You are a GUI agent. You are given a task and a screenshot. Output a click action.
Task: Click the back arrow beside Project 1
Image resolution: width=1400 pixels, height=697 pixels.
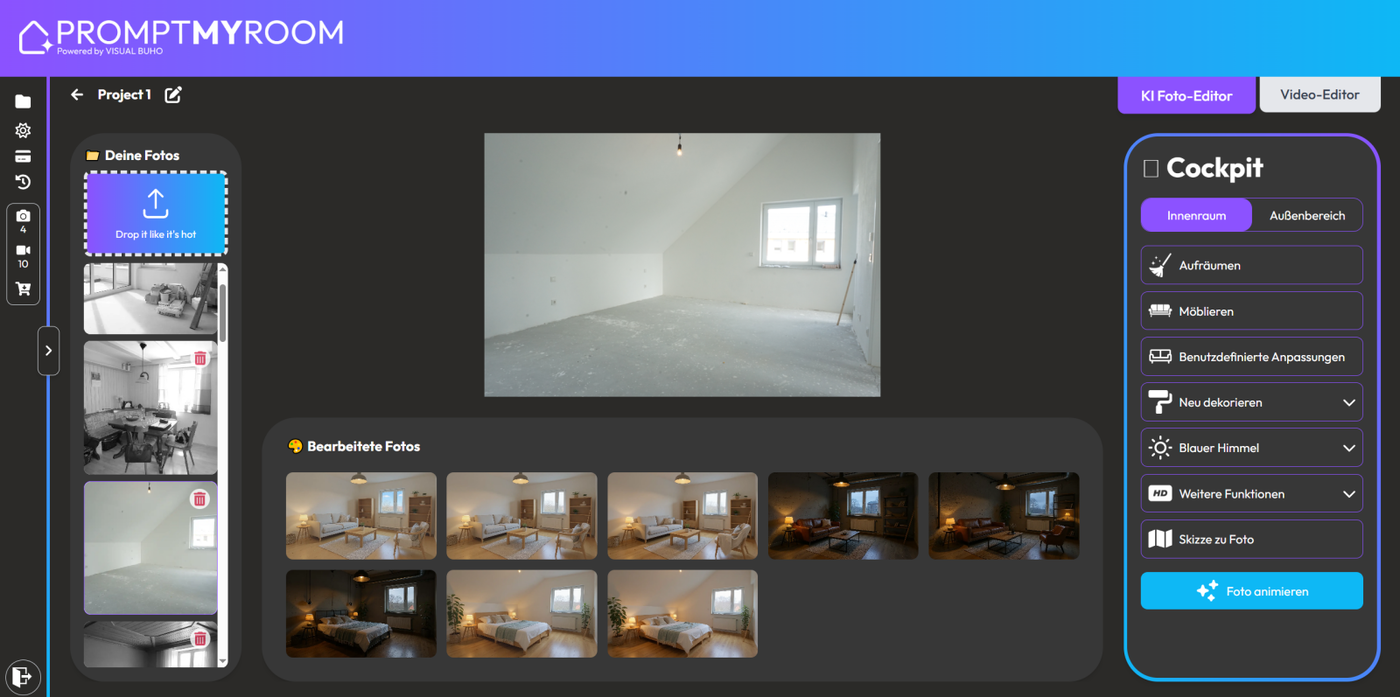[x=77, y=95]
